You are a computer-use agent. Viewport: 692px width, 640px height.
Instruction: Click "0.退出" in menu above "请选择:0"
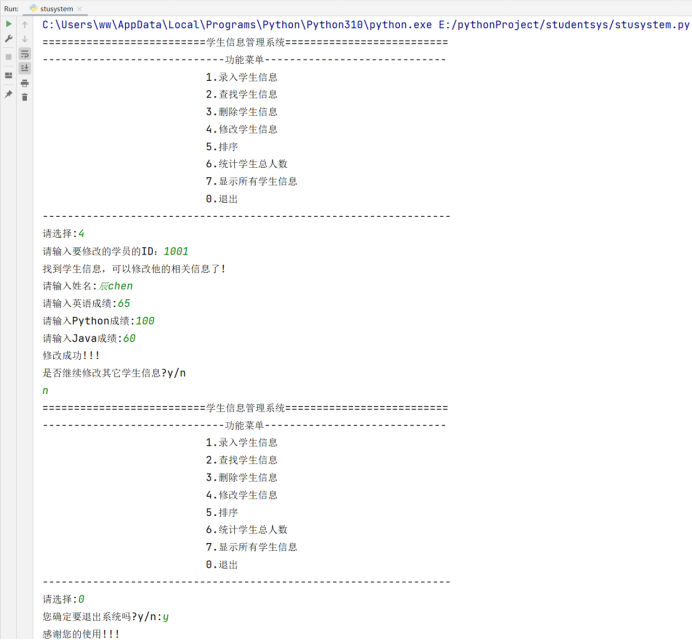(x=222, y=565)
